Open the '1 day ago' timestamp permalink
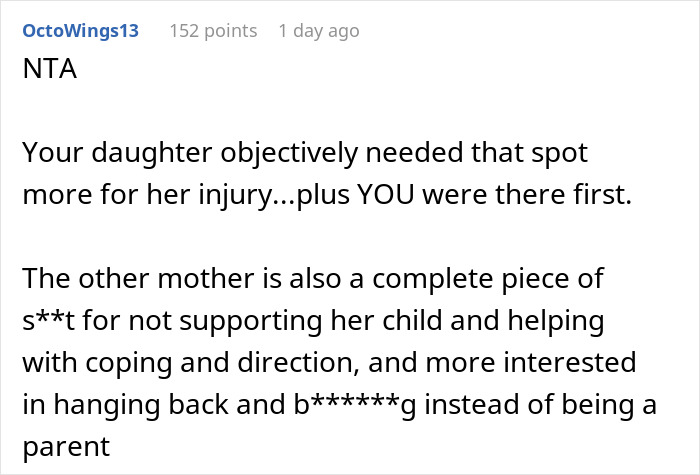700x475 pixels. pos(318,31)
